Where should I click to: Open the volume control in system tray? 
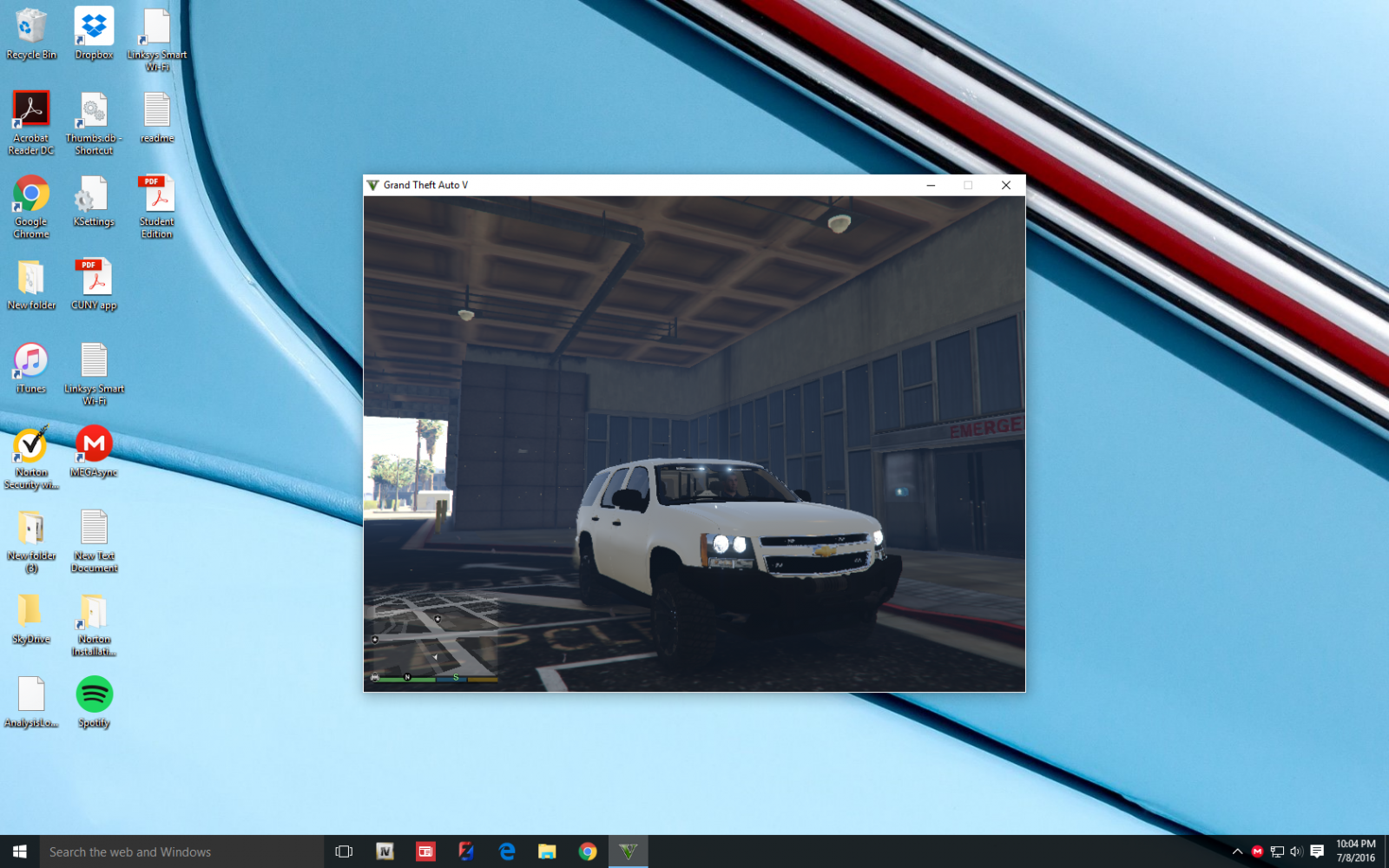click(1296, 852)
